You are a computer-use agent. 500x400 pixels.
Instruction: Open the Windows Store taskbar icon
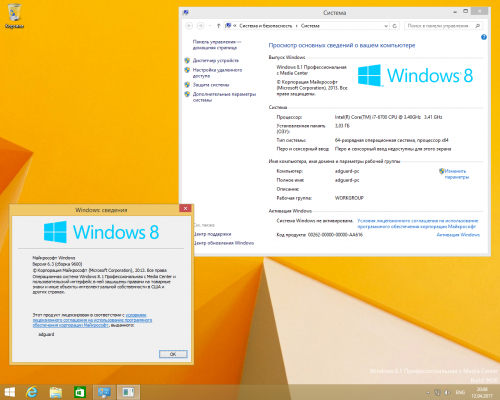80,392
